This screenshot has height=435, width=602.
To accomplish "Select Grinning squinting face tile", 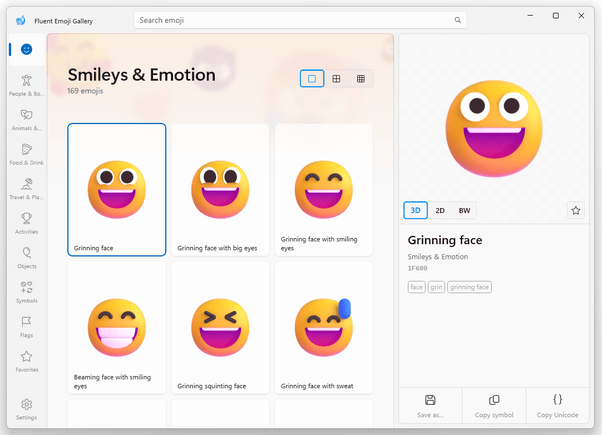I will 220,327.
